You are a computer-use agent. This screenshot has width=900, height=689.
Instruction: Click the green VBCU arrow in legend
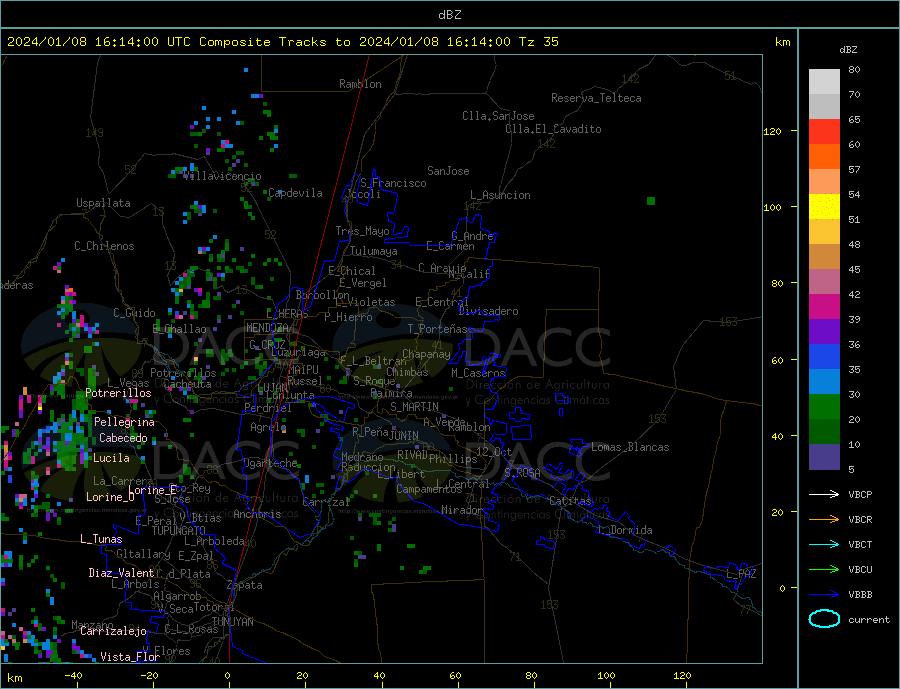pos(824,570)
